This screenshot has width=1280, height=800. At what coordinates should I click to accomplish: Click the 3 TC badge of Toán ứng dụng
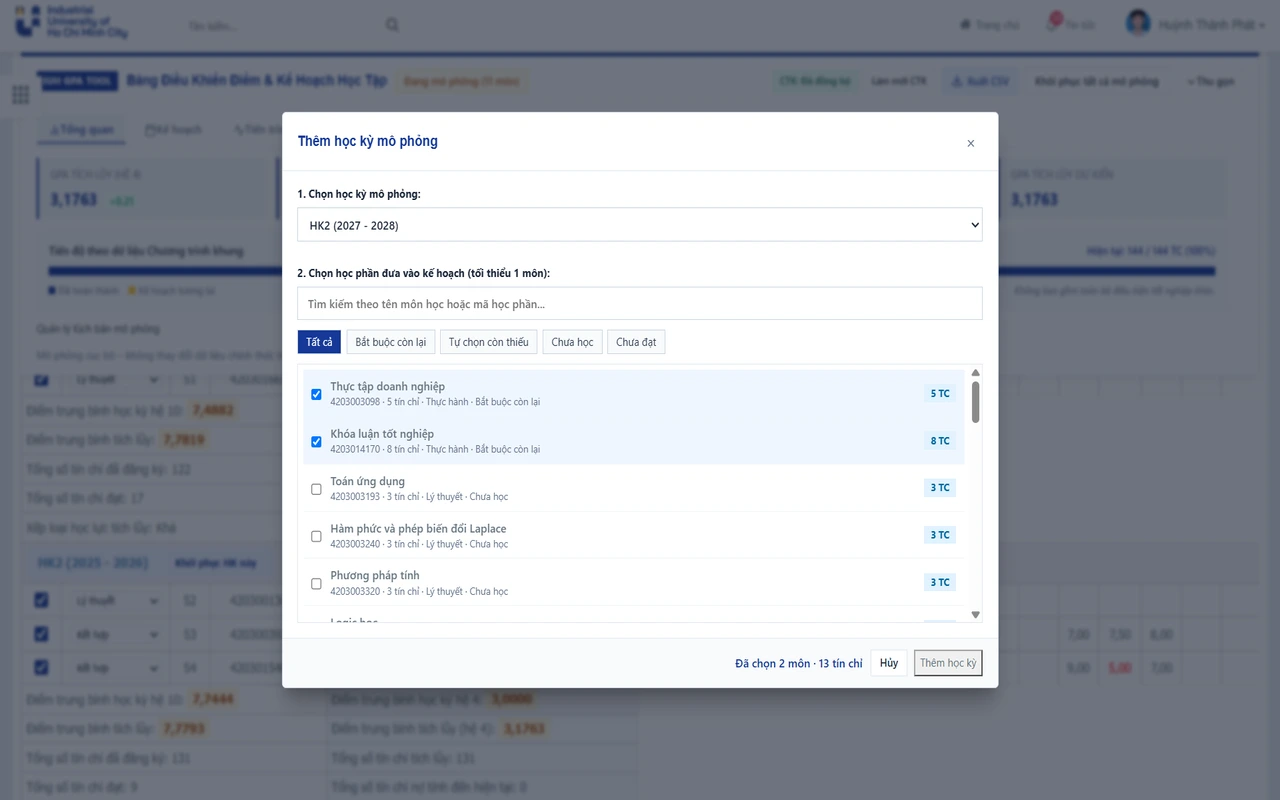(x=940, y=487)
